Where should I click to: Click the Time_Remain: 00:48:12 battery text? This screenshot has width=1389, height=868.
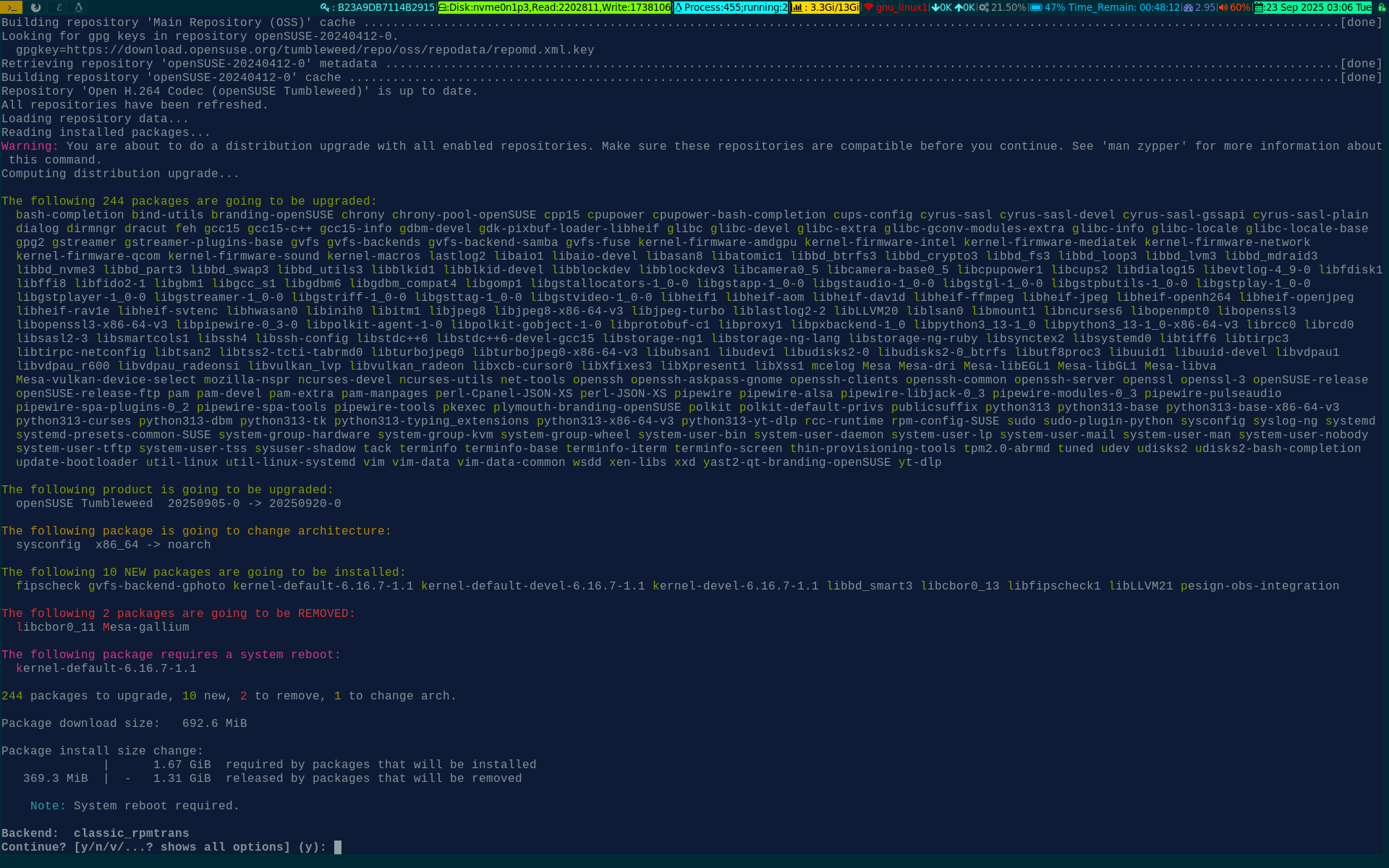point(1124,7)
